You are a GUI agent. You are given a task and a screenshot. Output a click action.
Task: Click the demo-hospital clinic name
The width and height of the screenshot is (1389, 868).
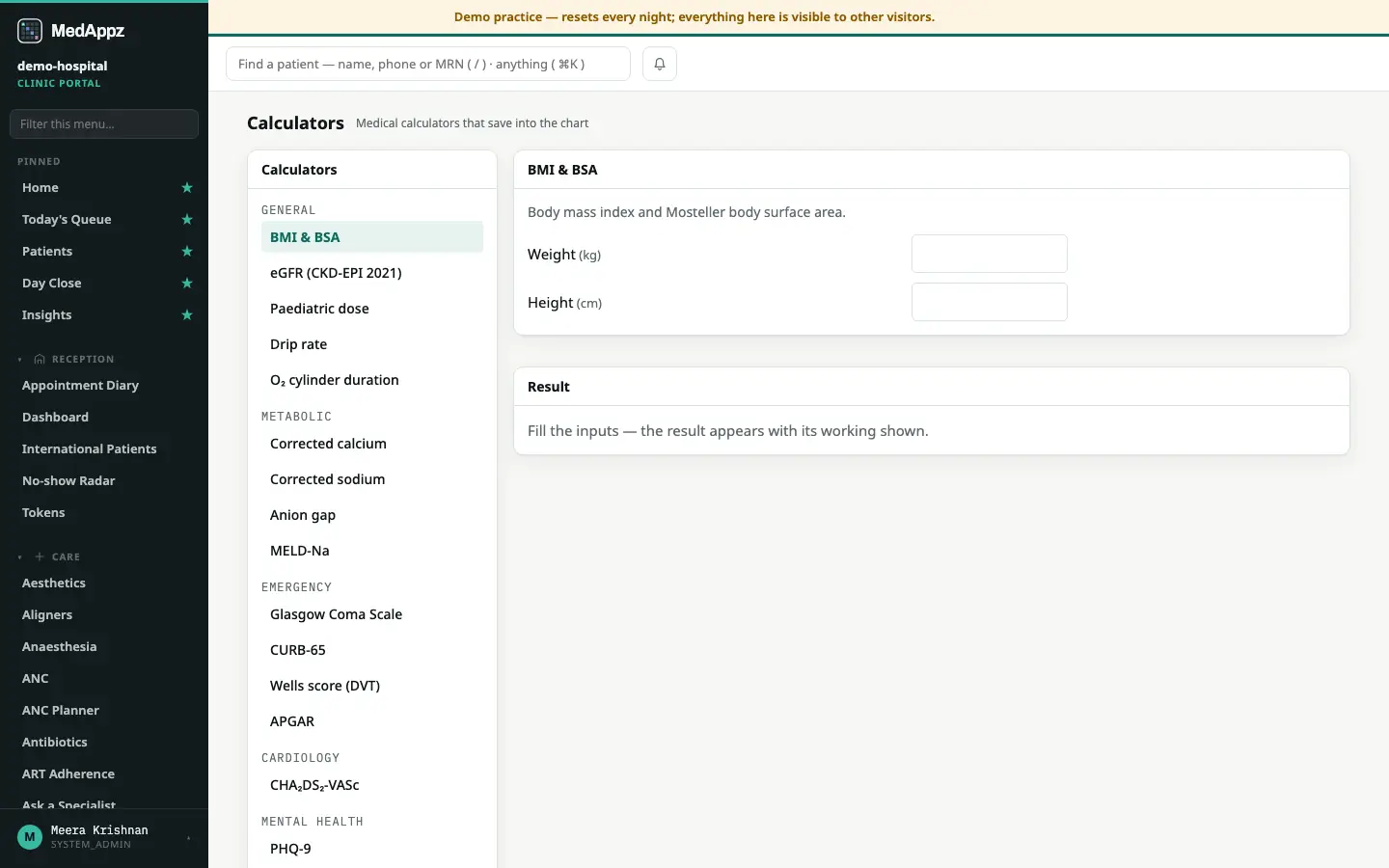(x=63, y=67)
